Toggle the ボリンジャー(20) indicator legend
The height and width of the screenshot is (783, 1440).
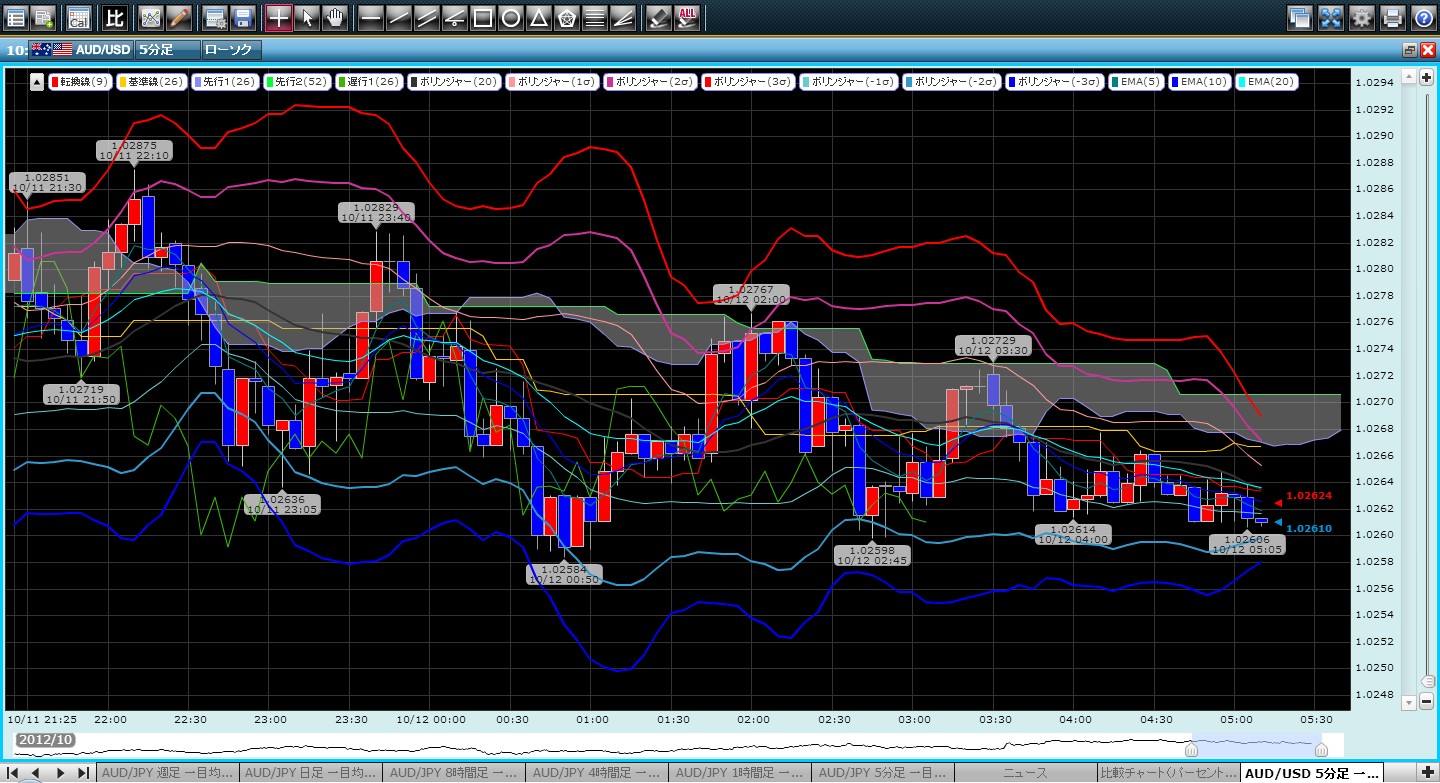point(452,82)
